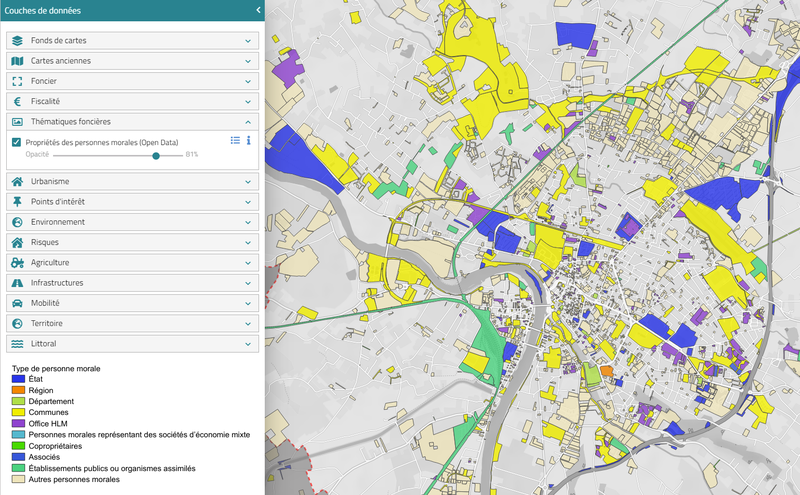Expand the Urbanisme section chevron

click(248, 182)
